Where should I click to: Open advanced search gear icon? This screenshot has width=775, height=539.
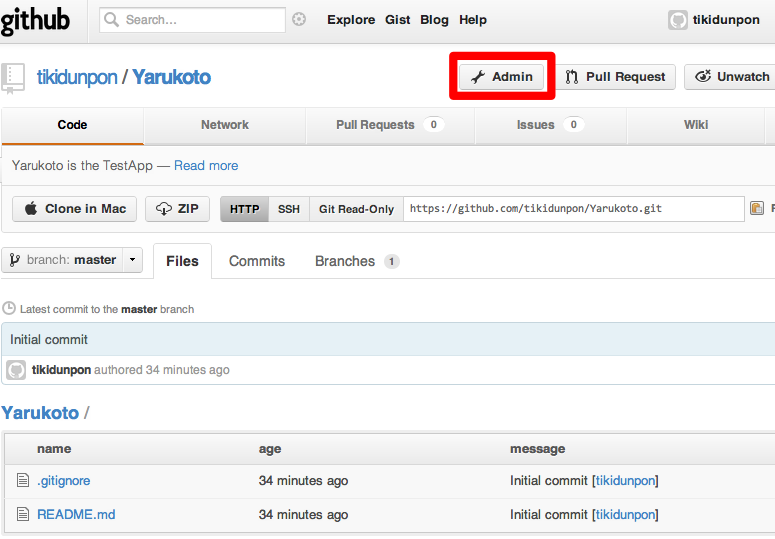click(x=299, y=19)
